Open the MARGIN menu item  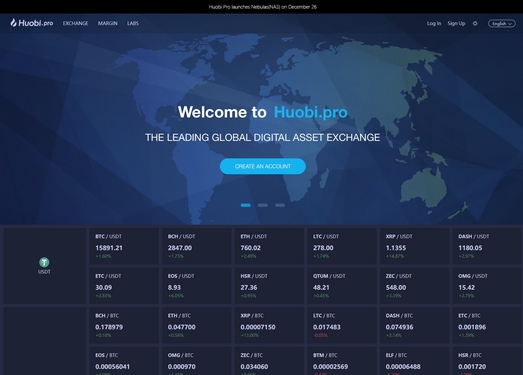pyautogui.click(x=107, y=23)
